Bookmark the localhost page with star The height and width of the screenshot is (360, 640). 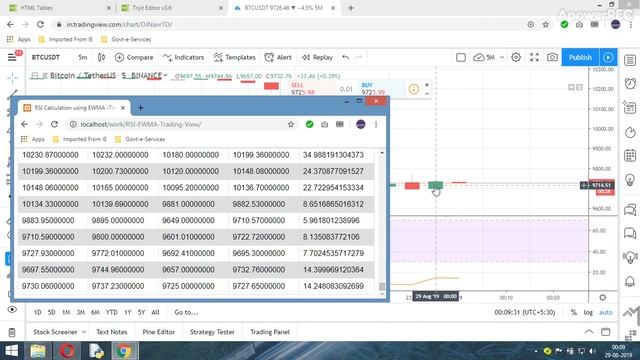click(x=291, y=124)
